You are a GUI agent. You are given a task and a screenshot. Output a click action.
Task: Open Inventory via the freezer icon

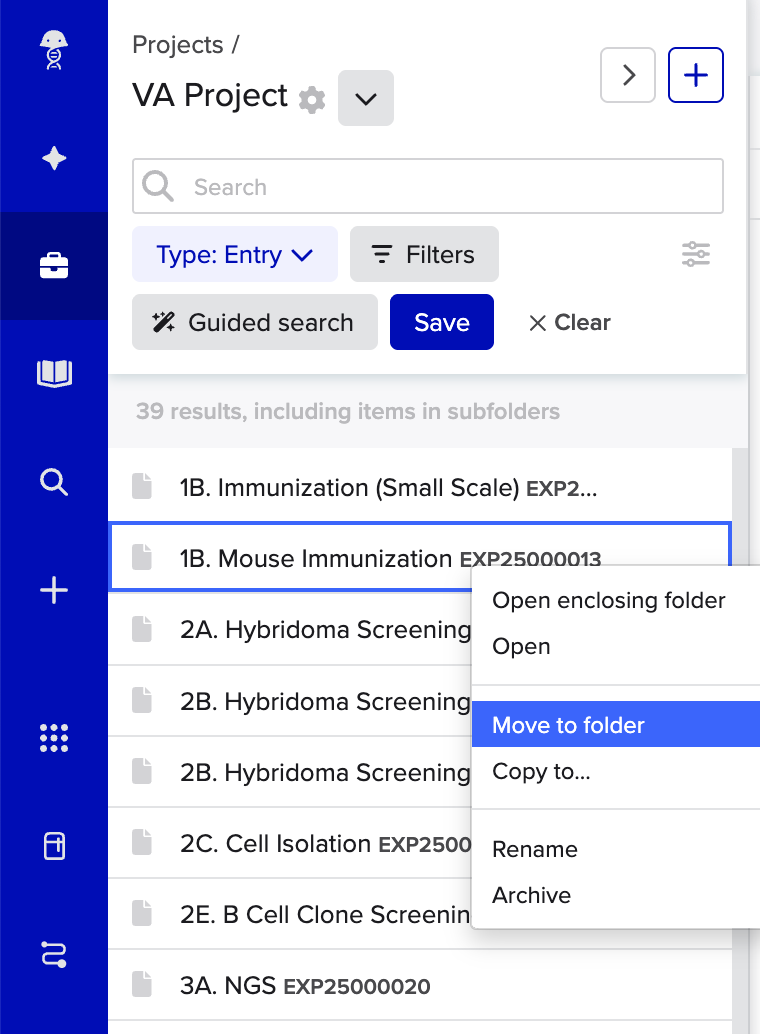[53, 845]
